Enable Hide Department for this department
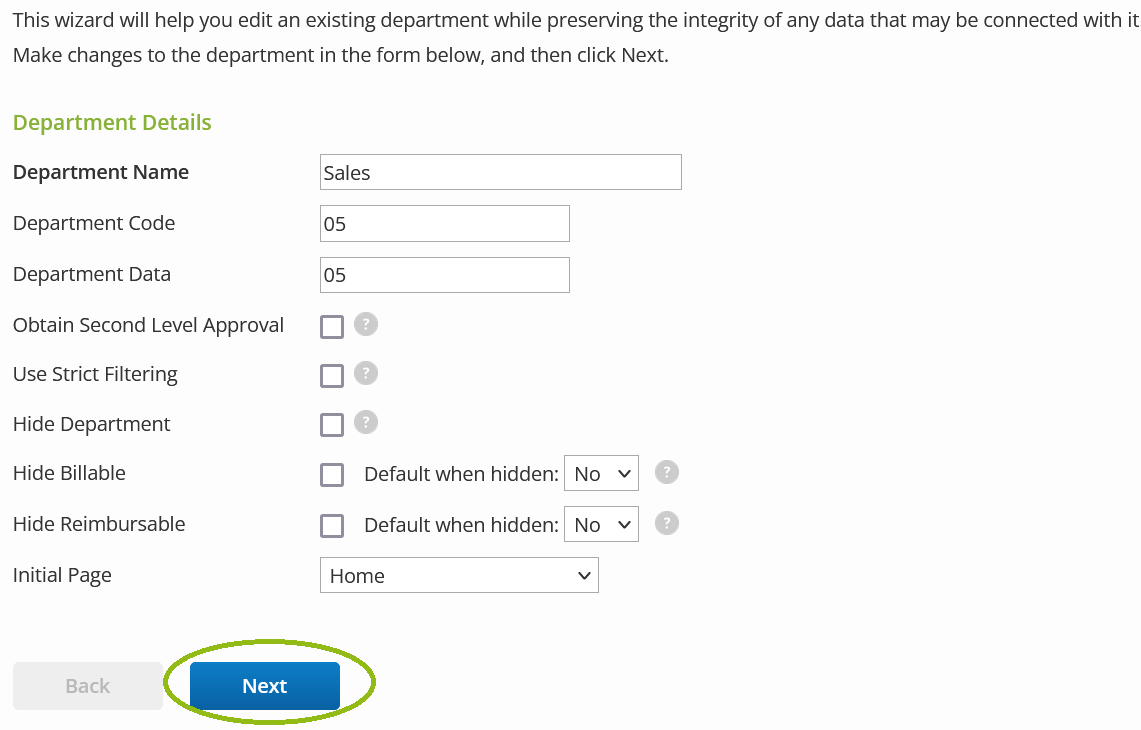 331,424
